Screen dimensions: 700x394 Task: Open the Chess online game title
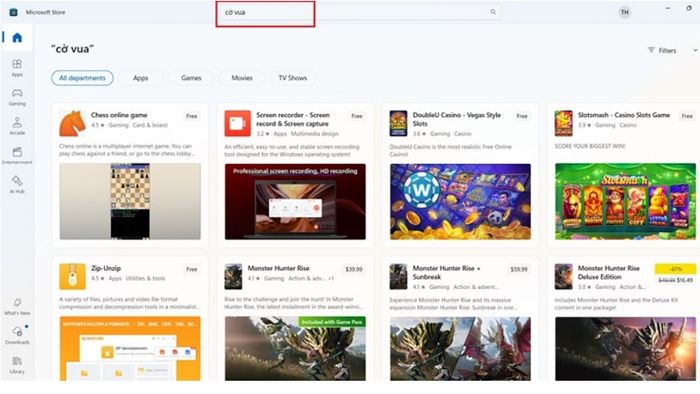click(x=119, y=115)
